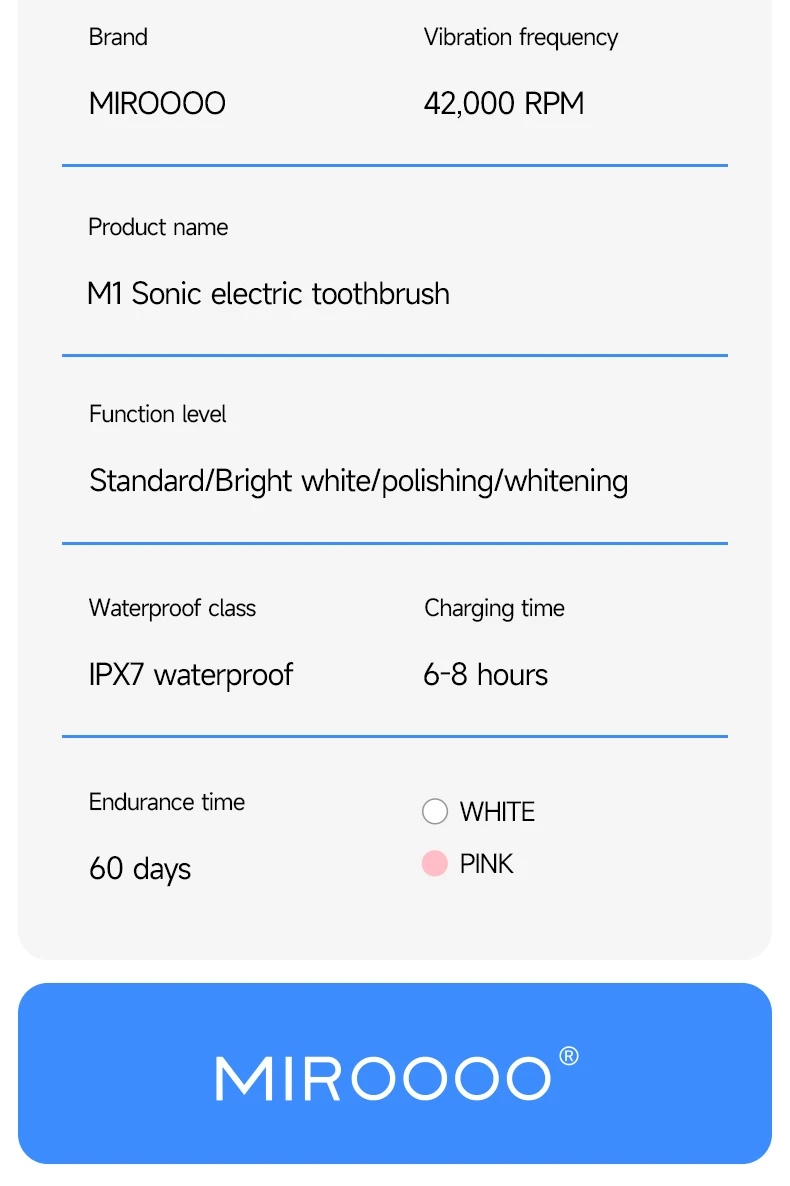Click the 60 days value
This screenshot has width=790, height=1186.
pyautogui.click(x=140, y=868)
